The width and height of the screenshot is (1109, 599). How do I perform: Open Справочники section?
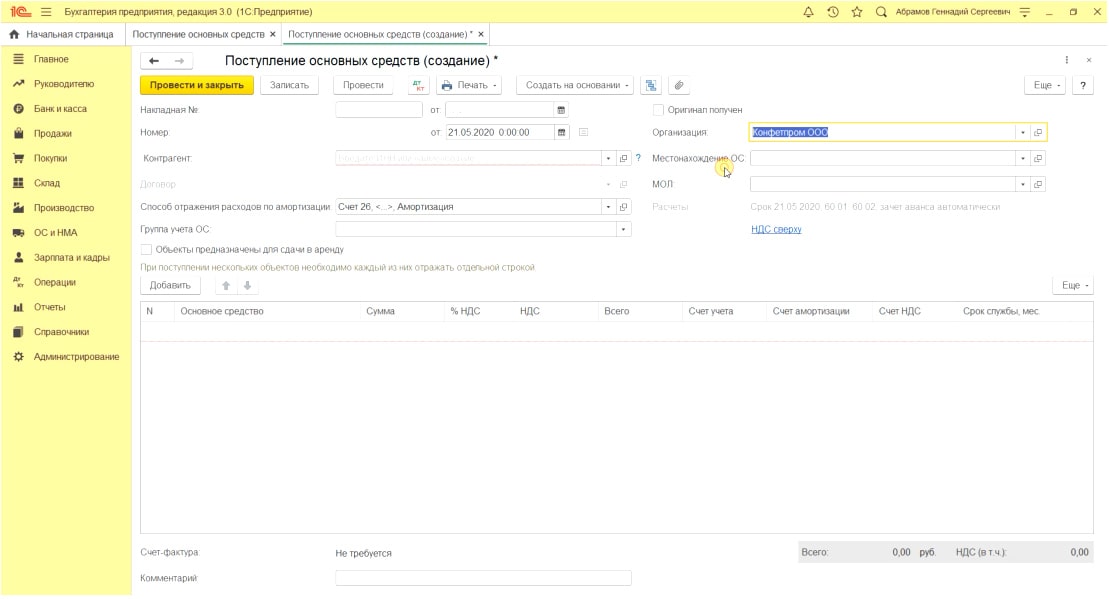[x=62, y=332]
